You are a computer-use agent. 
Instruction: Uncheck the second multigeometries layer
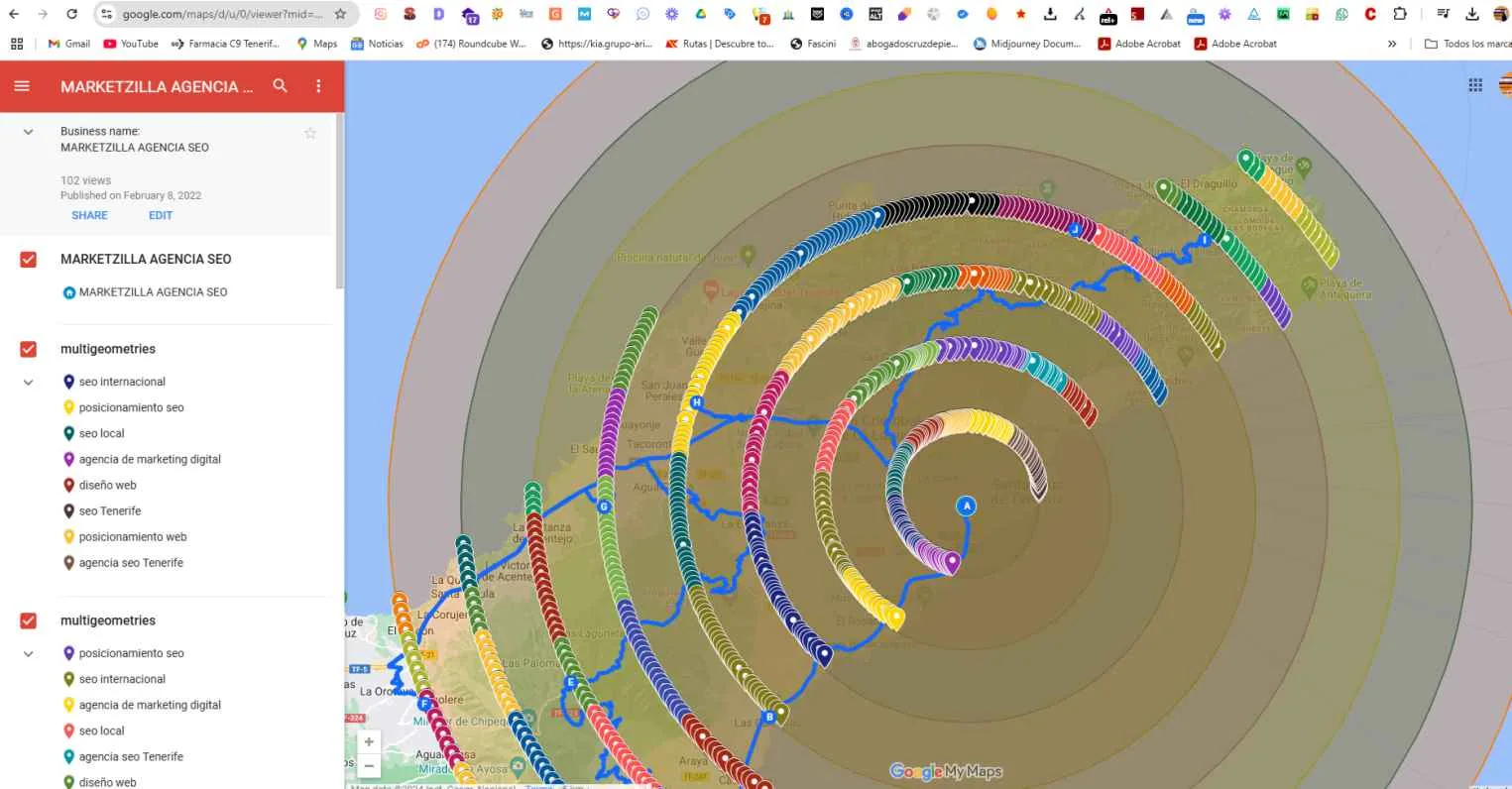coord(27,620)
